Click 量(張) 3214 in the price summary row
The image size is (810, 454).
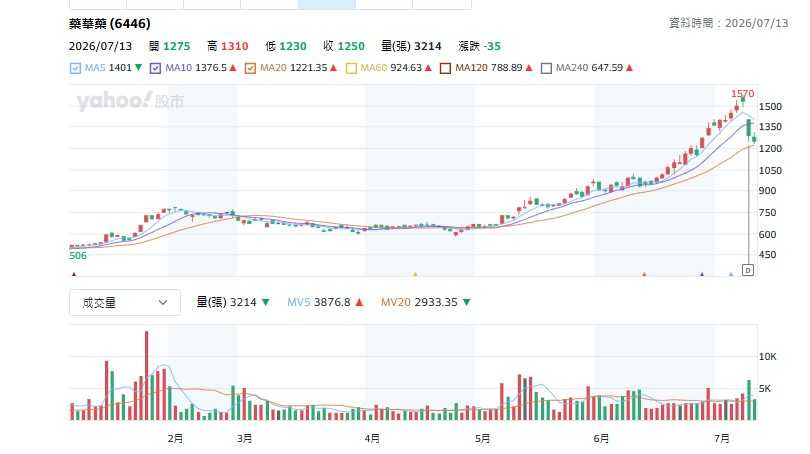click(x=411, y=46)
